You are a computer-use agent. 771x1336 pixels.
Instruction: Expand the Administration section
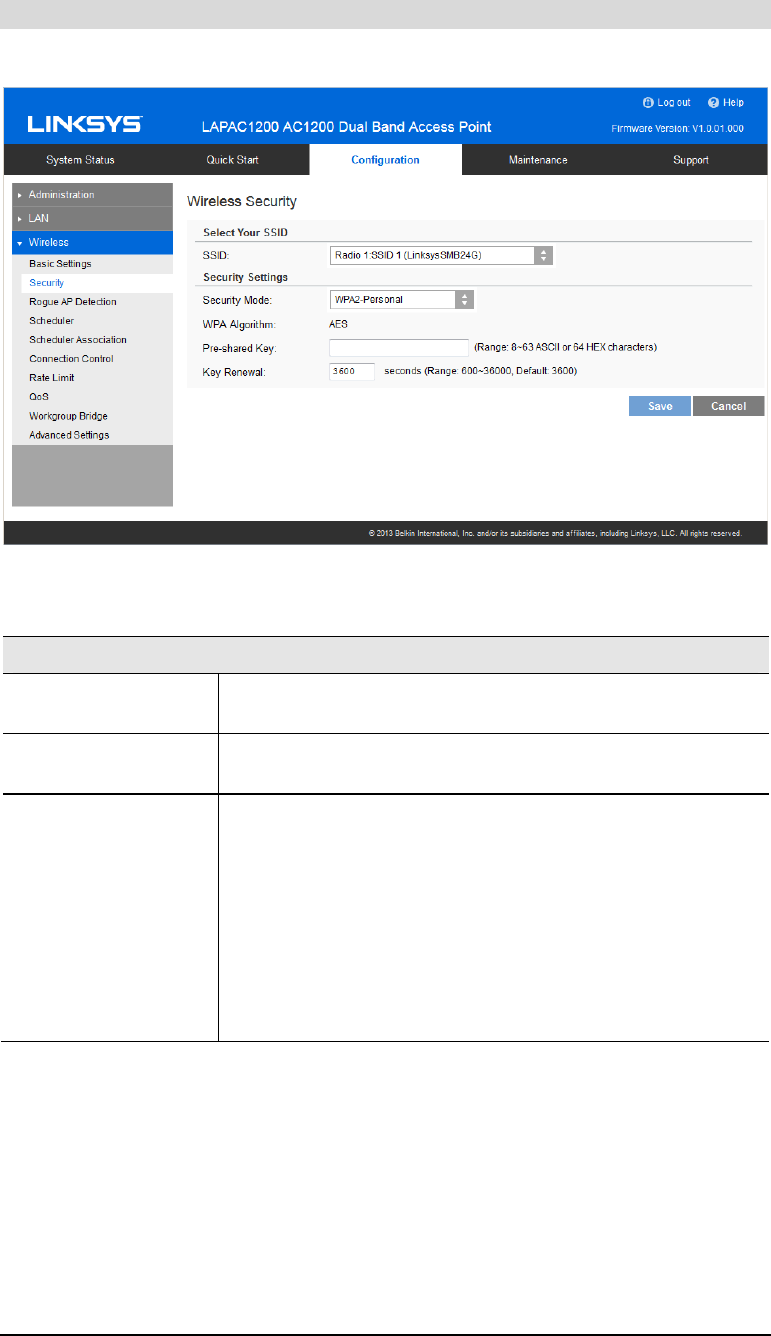coord(92,195)
